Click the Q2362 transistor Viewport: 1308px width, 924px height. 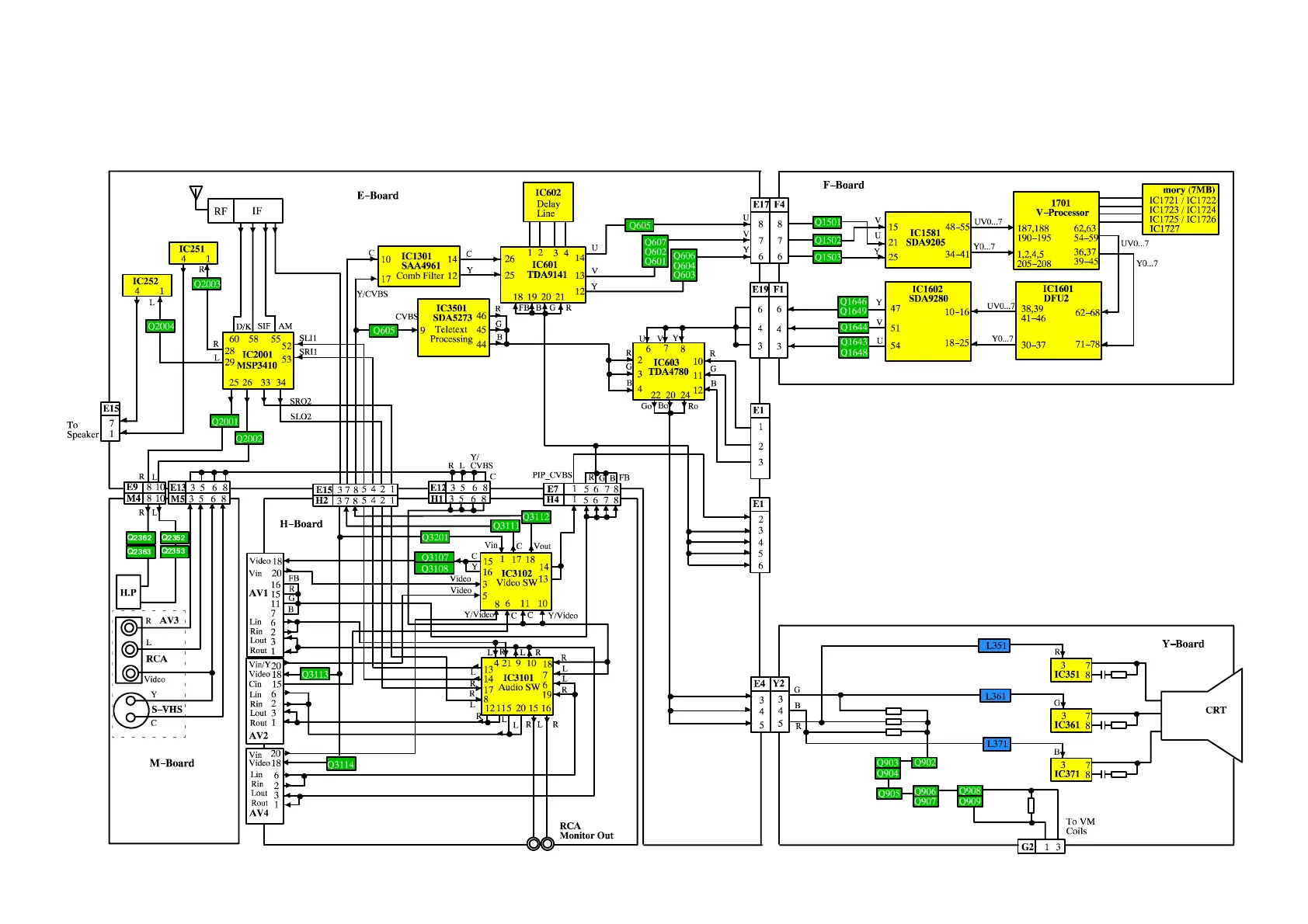click(140, 538)
